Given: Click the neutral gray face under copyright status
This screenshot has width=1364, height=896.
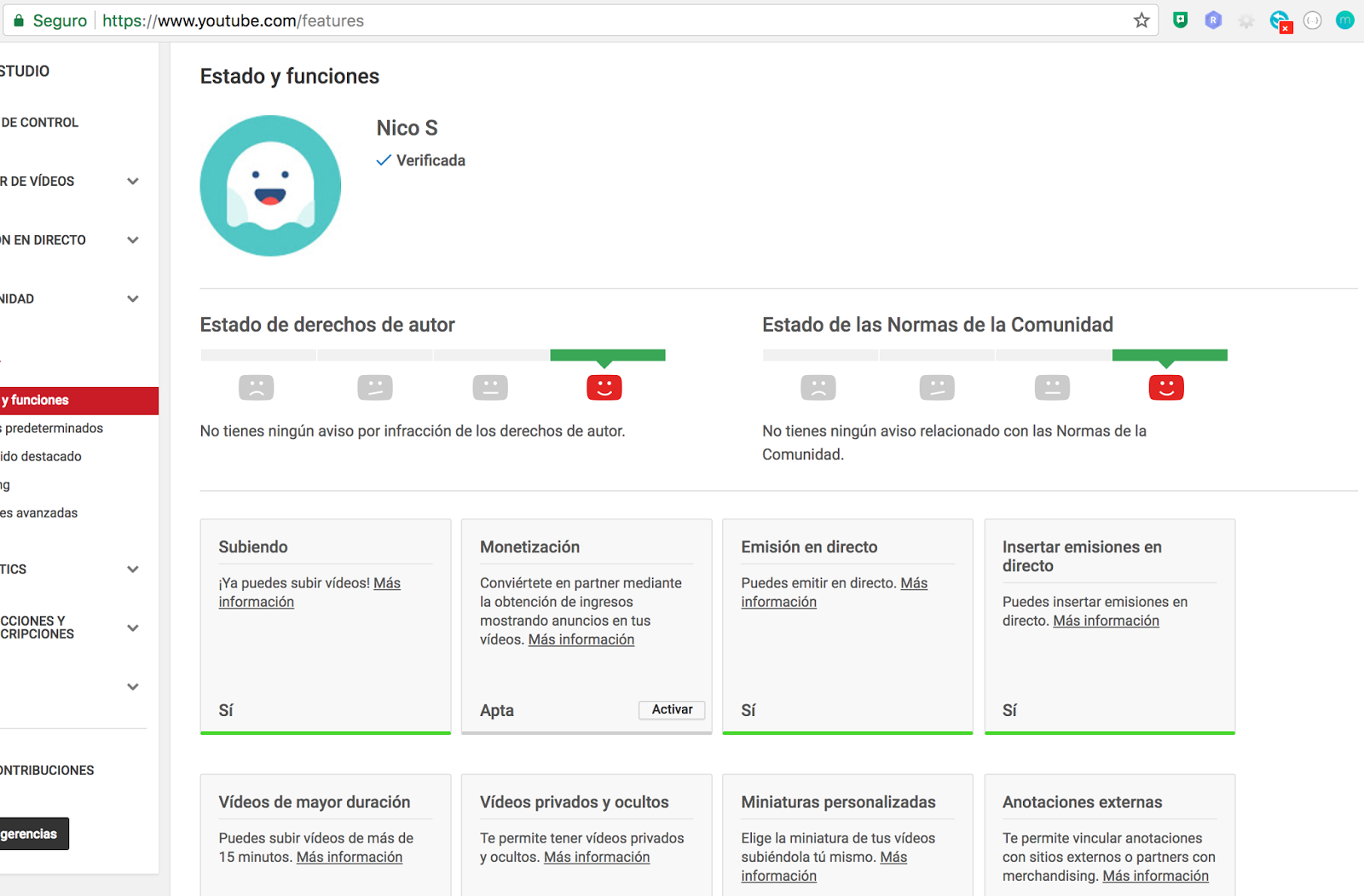Looking at the screenshot, I should point(490,388).
